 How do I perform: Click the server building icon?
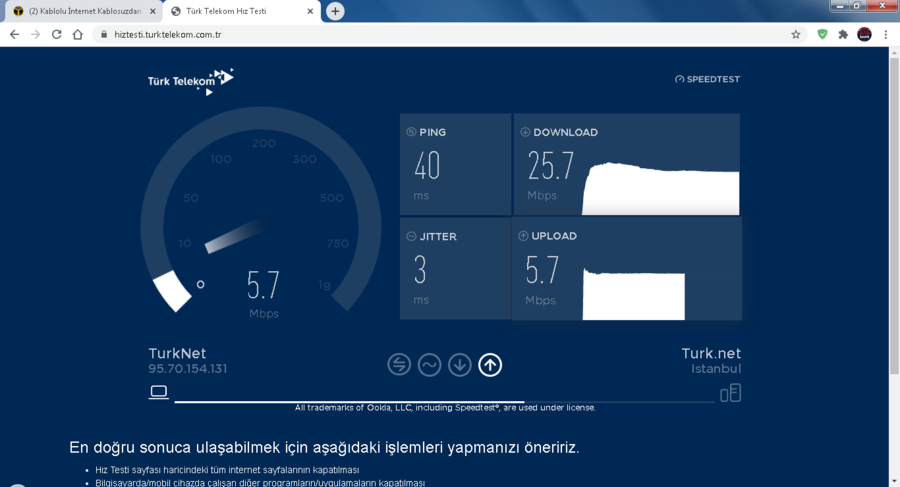[731, 393]
